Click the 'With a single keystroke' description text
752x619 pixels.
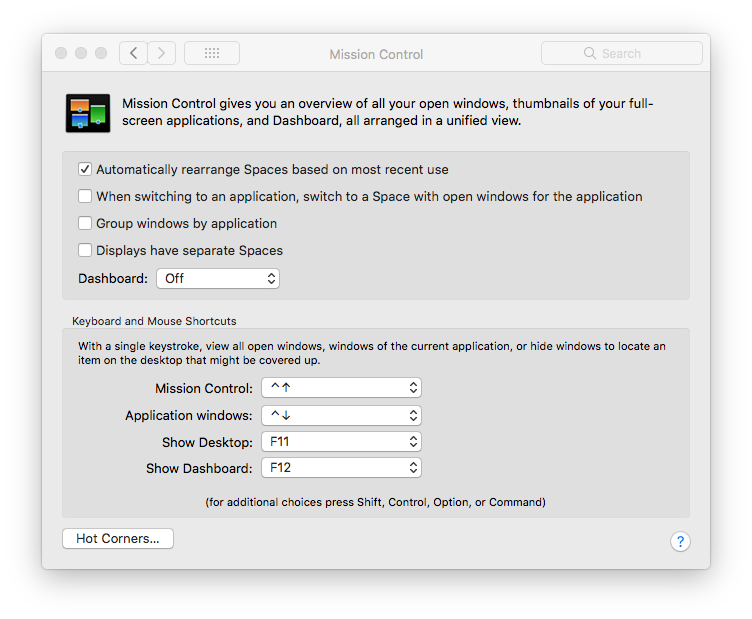pos(372,353)
